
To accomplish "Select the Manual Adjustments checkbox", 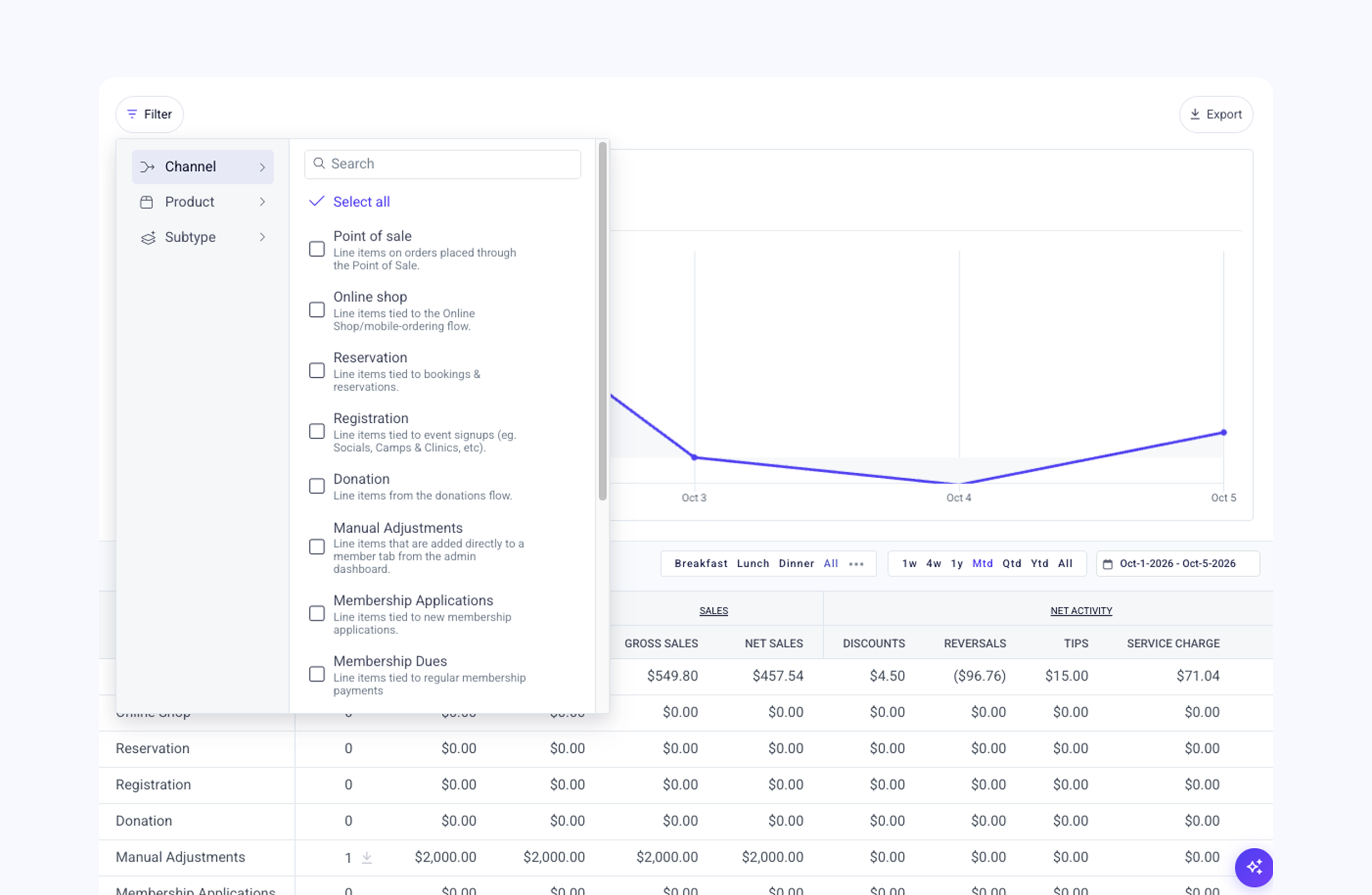I will pyautogui.click(x=317, y=547).
